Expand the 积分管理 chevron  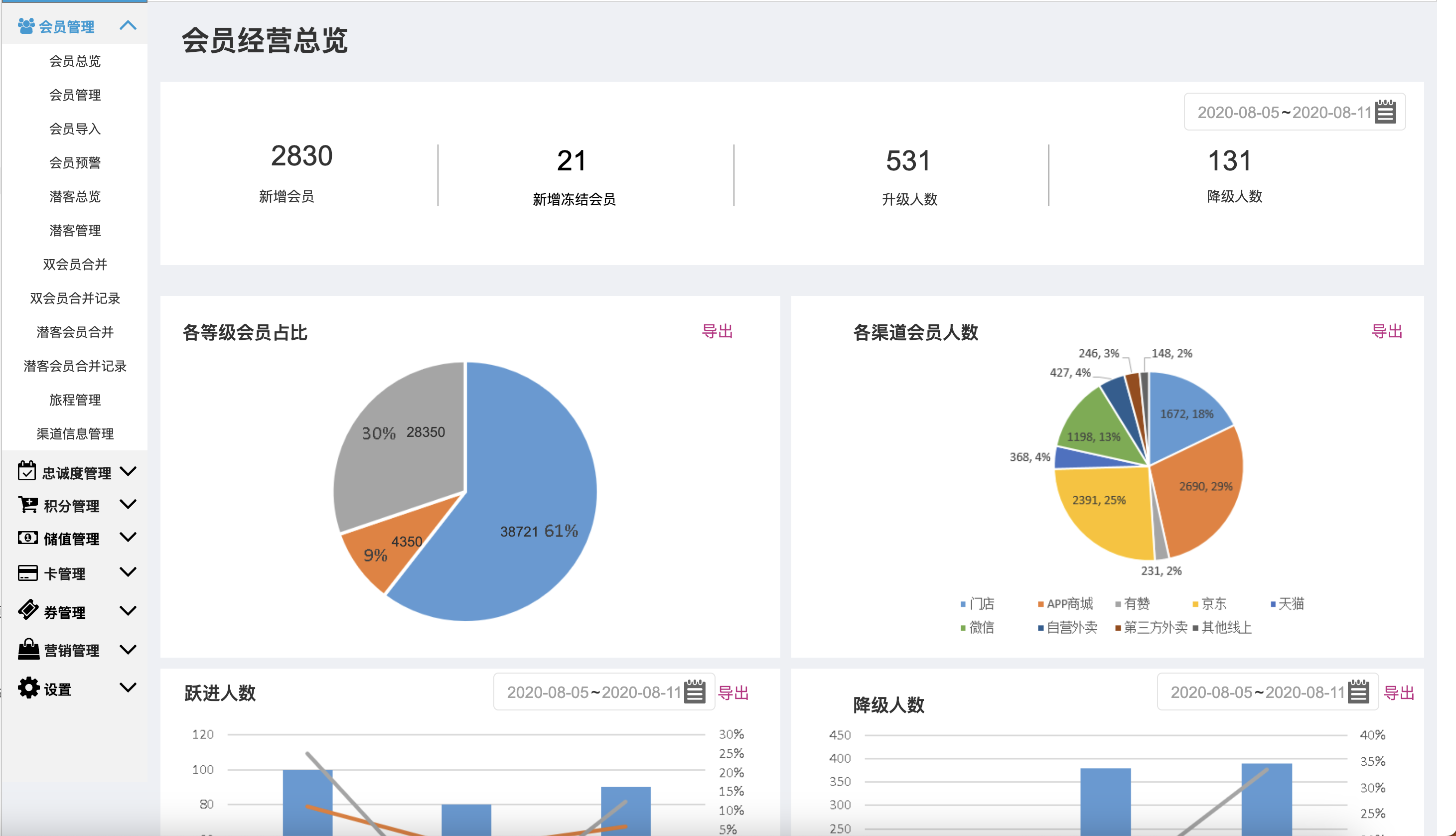pyautogui.click(x=128, y=504)
